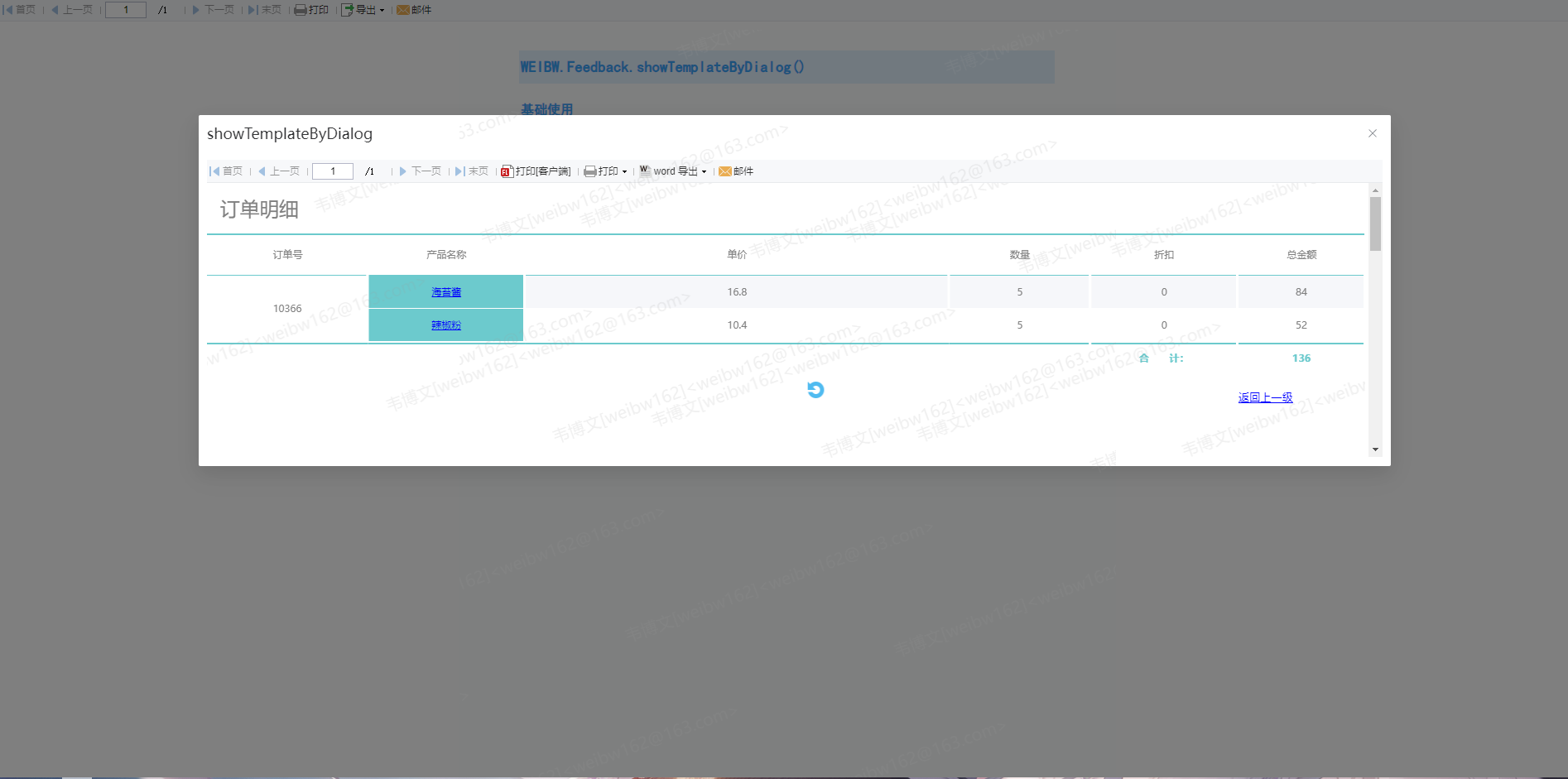Click the blue refresh icon below the table
The image size is (1568, 779).
click(815, 390)
